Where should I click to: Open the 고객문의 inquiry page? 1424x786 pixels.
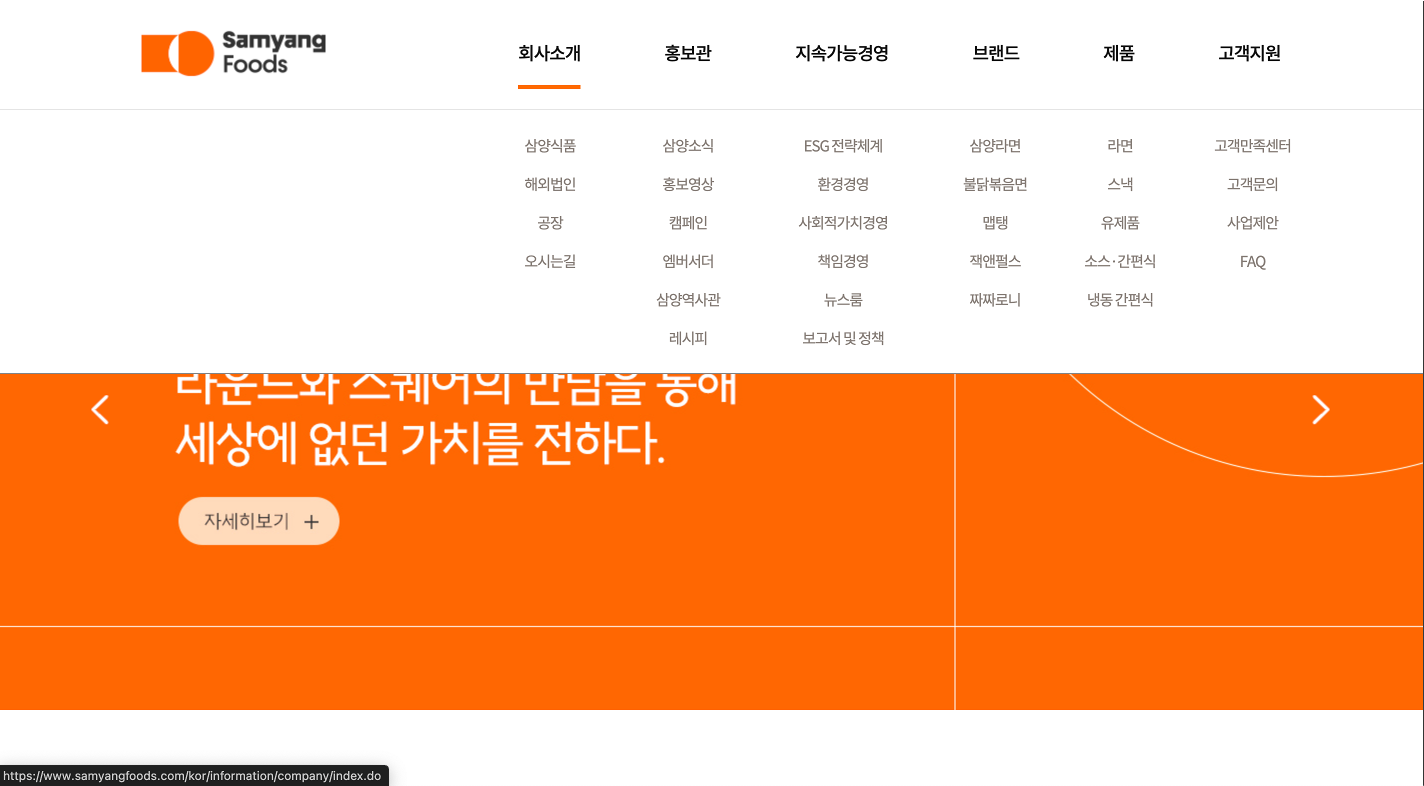[x=1252, y=184]
